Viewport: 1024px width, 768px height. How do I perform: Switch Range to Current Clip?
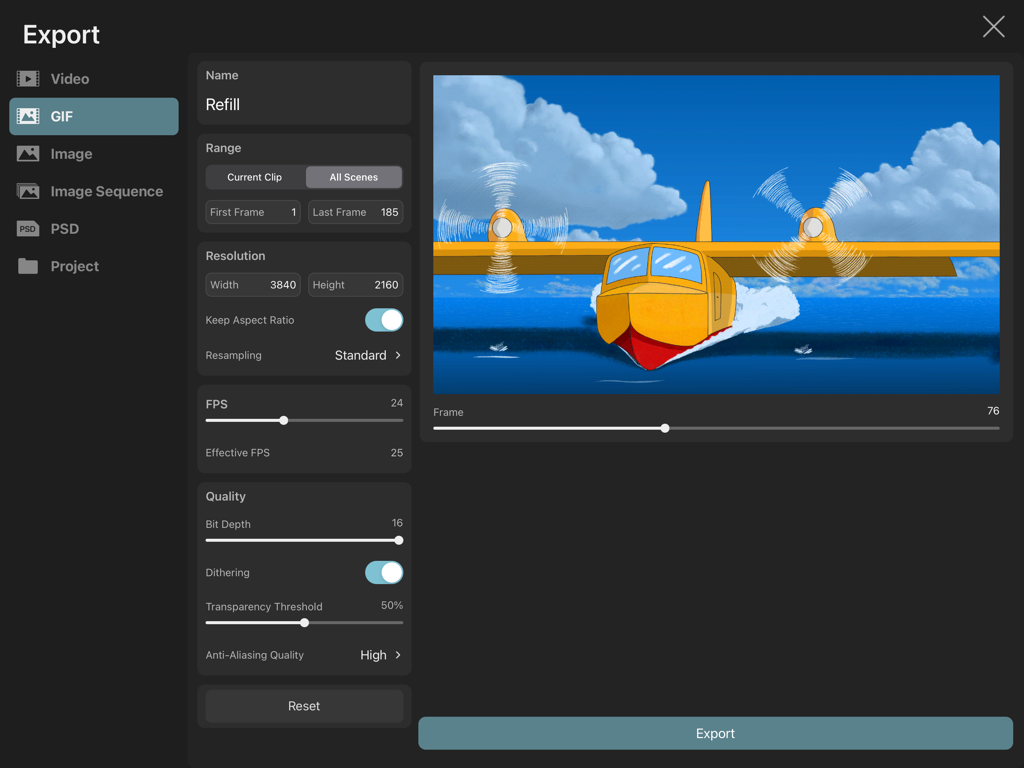tap(254, 176)
